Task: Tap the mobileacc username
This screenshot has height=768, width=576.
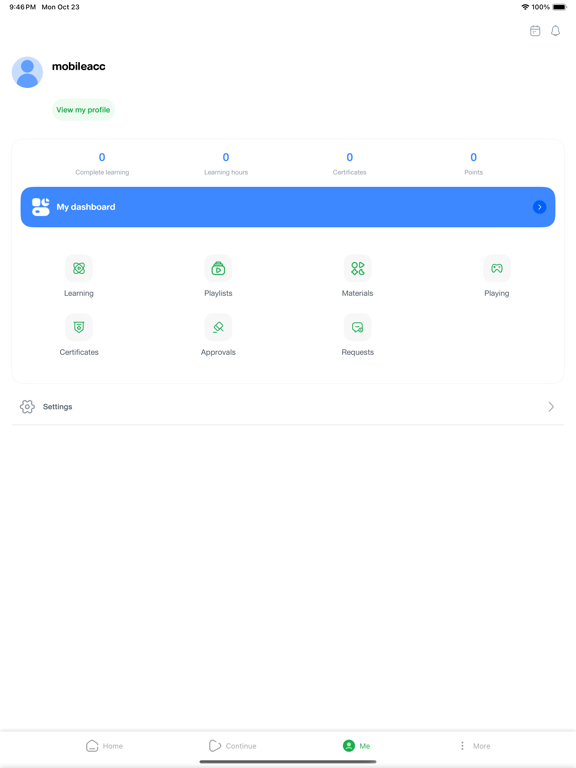Action: [78, 66]
